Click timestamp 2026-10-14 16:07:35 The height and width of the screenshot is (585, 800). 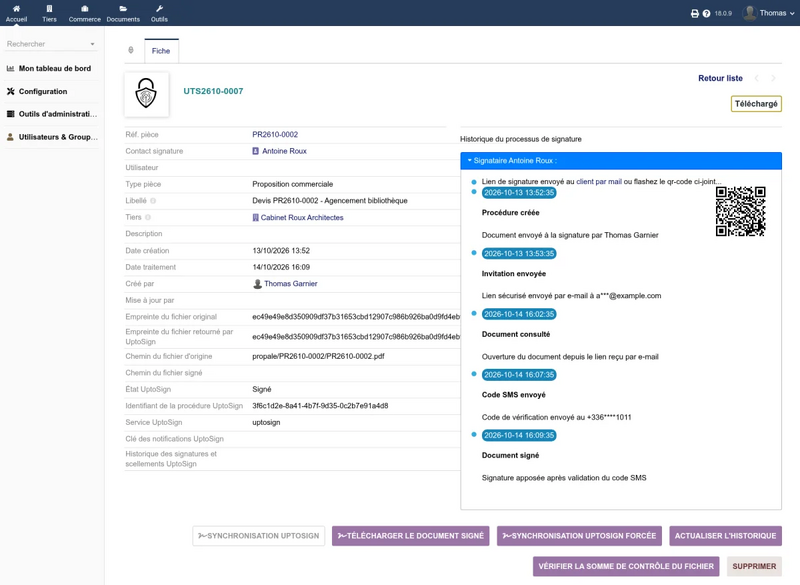(519, 375)
